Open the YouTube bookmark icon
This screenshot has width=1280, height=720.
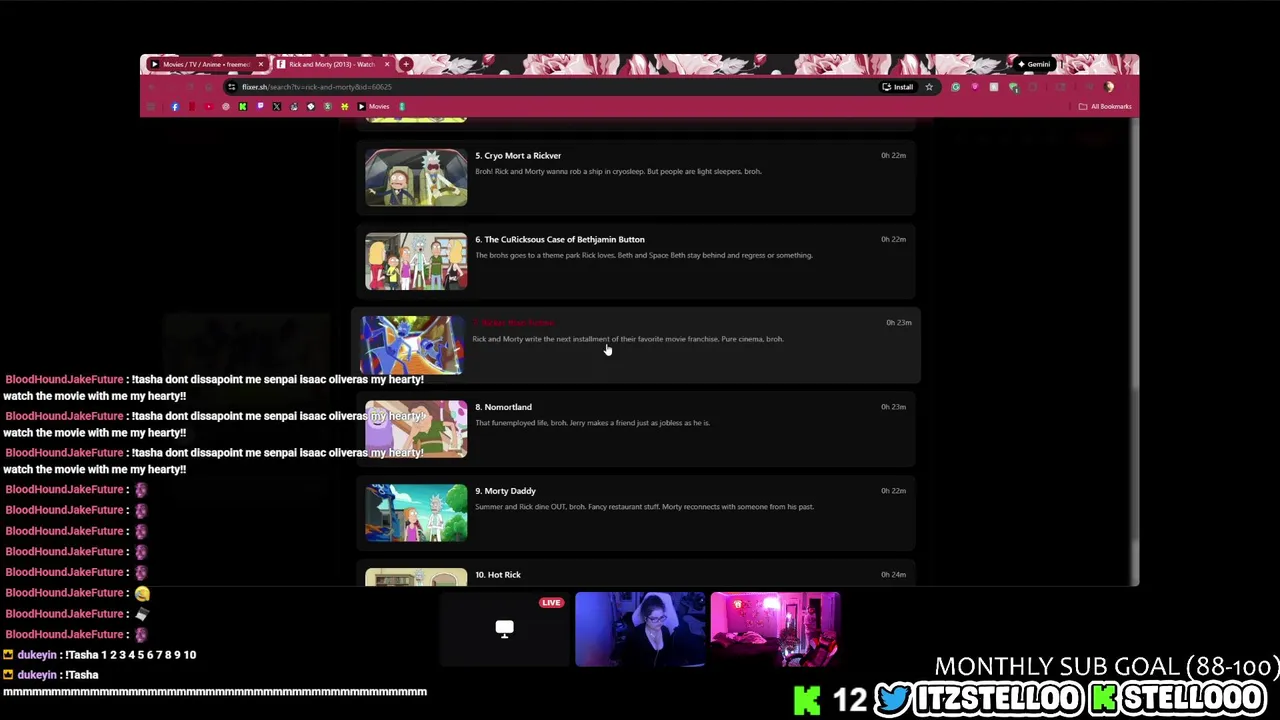[x=209, y=106]
